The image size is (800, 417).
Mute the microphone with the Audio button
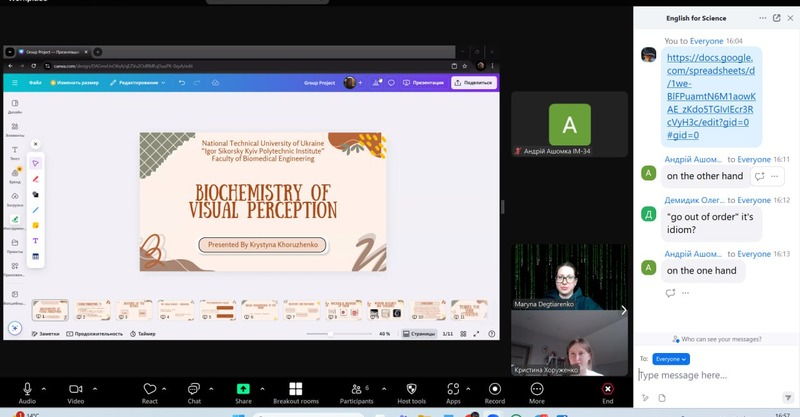coord(28,393)
